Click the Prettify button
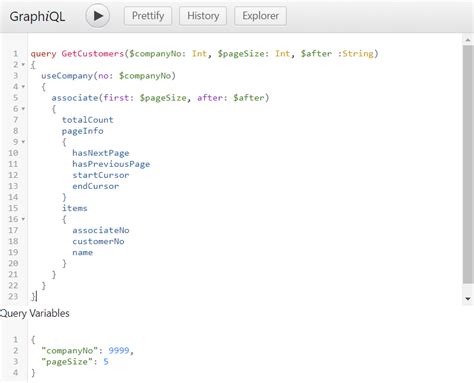Image resolution: width=474 pixels, height=383 pixels. click(x=148, y=16)
